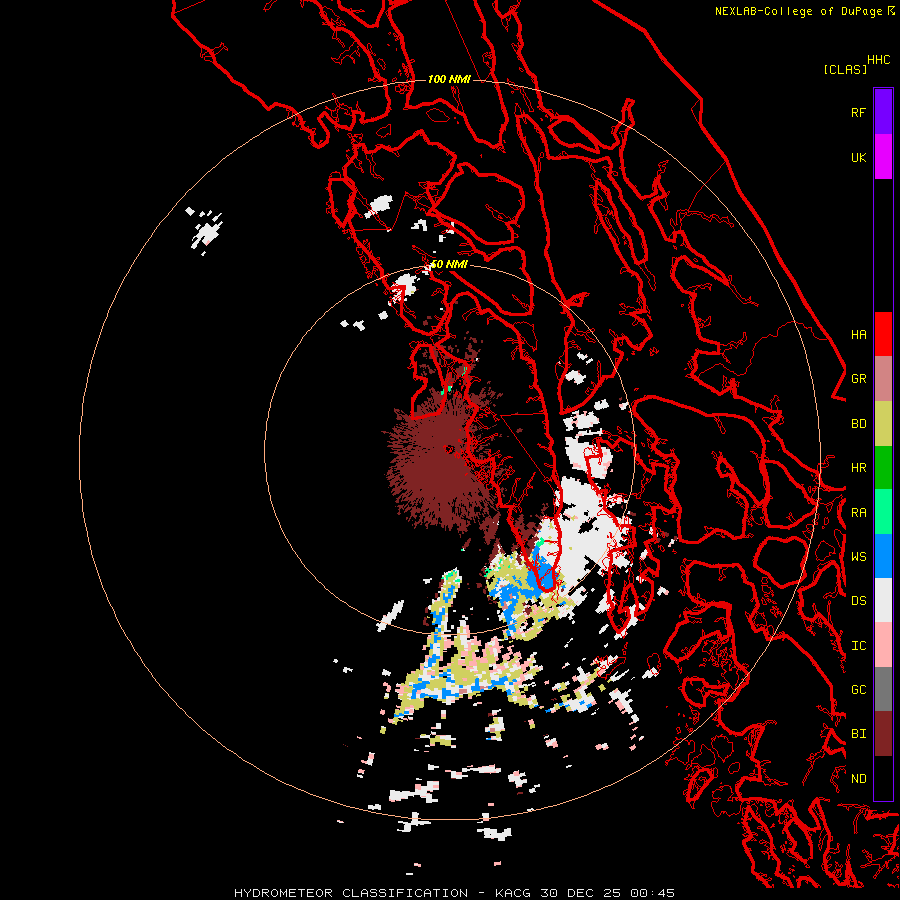Click the IC legend label
This screenshot has width=900, height=900.
(858, 646)
